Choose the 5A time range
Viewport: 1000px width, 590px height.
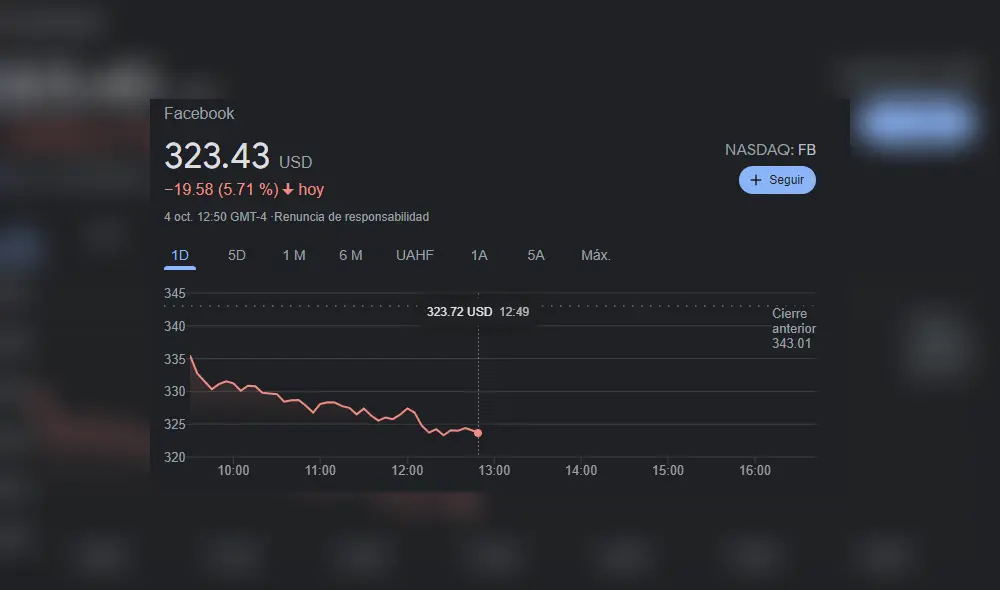coord(536,256)
